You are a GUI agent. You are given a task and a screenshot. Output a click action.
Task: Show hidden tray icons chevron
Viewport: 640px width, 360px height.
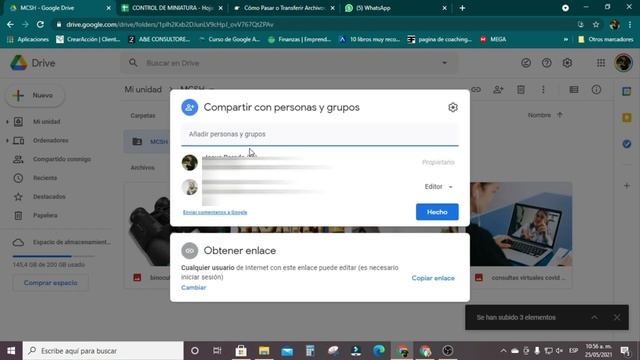click(x=503, y=351)
